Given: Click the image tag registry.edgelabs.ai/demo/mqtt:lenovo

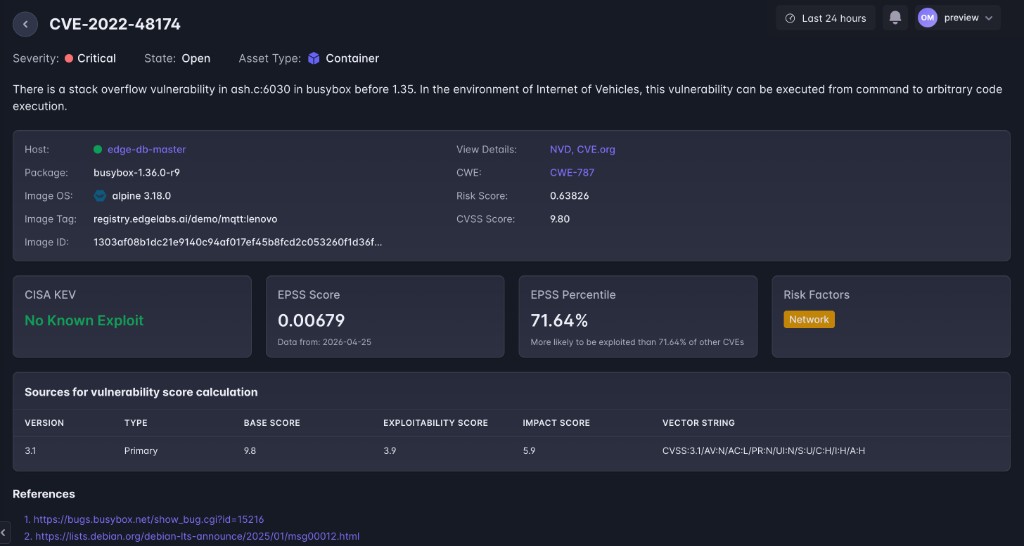Looking at the screenshot, I should tap(185, 219).
